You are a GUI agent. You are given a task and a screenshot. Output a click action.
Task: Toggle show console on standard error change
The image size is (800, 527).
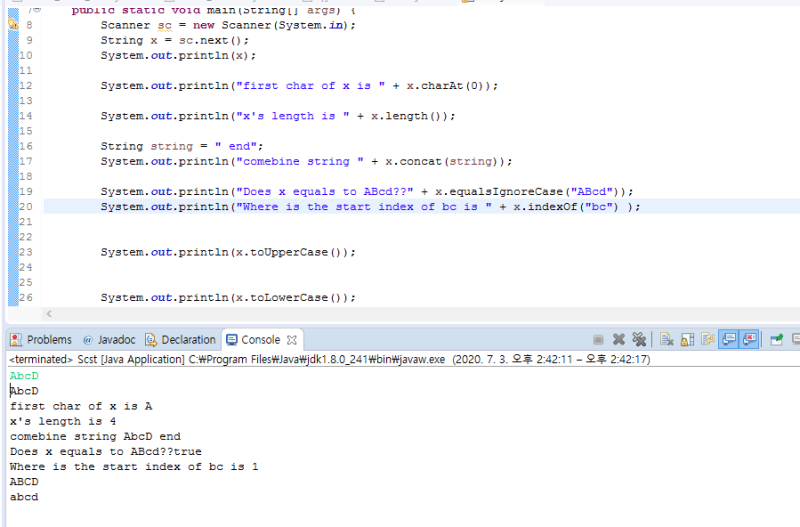pyautogui.click(x=749, y=340)
